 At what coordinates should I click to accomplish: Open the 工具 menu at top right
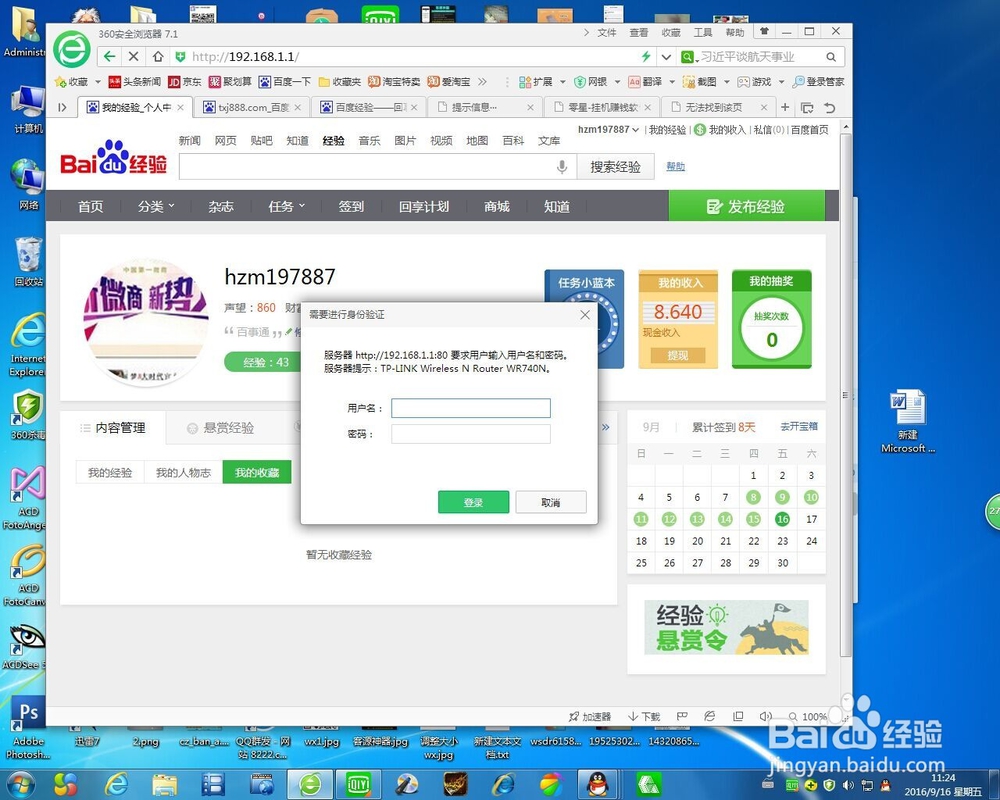click(x=702, y=31)
